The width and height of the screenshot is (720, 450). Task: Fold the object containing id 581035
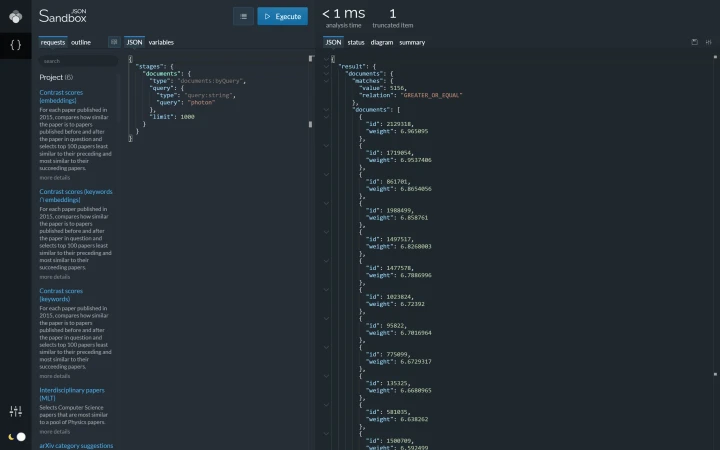pyautogui.click(x=326, y=405)
